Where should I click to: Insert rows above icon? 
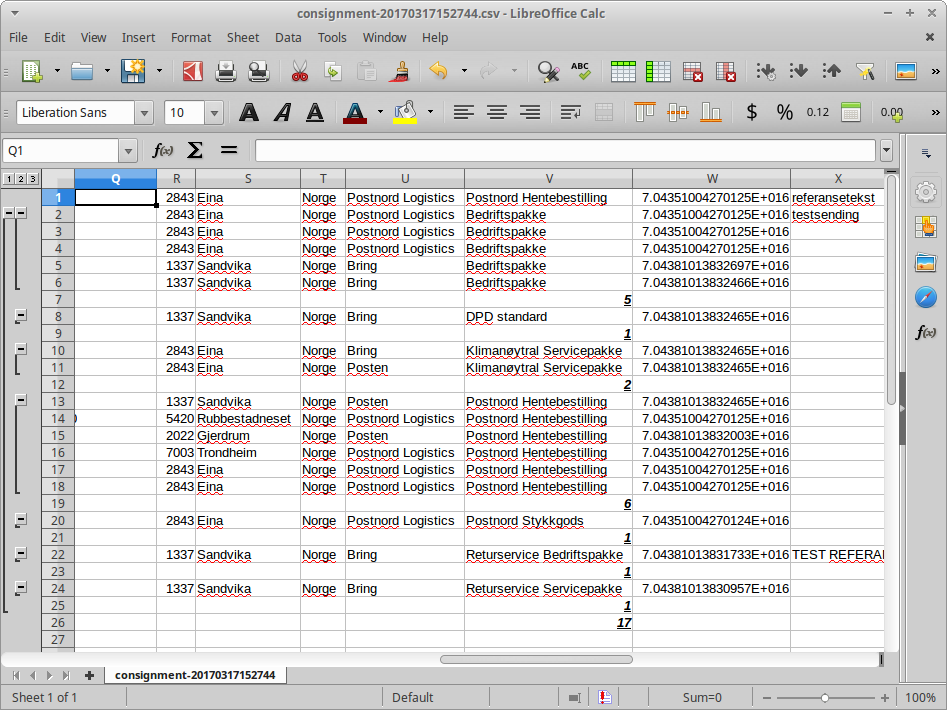[623, 71]
